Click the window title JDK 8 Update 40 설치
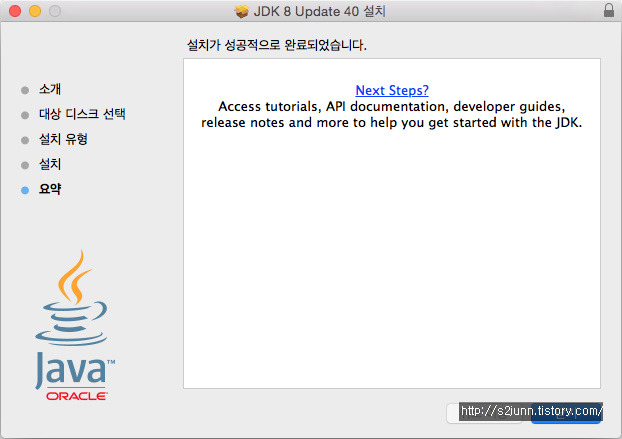This screenshot has height=439, width=622. click(x=320, y=11)
